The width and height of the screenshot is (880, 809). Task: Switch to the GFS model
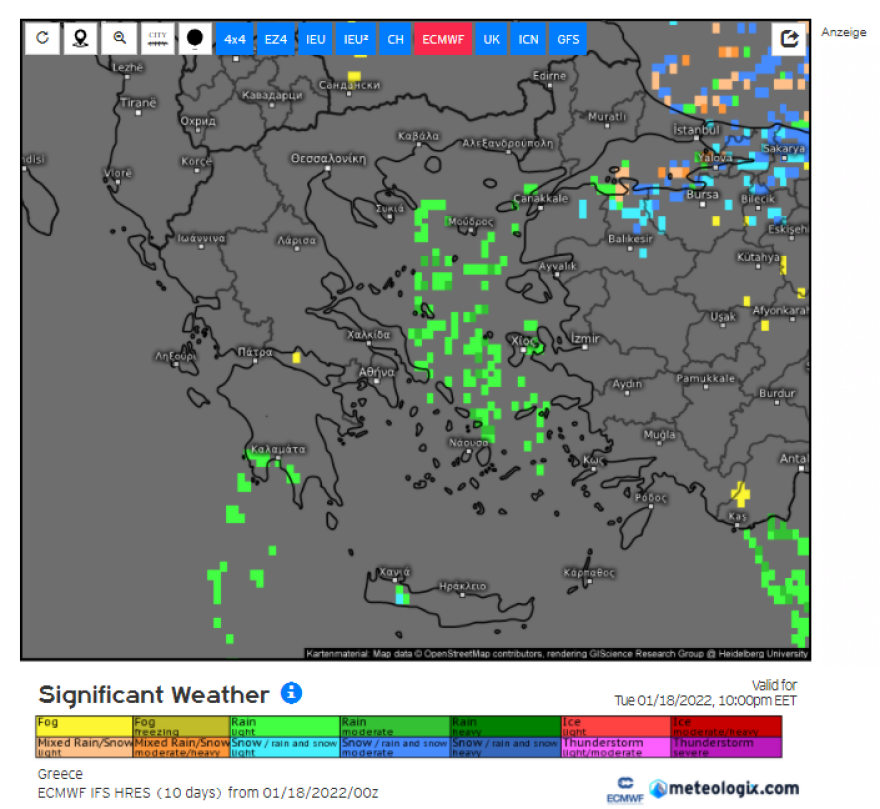[x=568, y=39]
